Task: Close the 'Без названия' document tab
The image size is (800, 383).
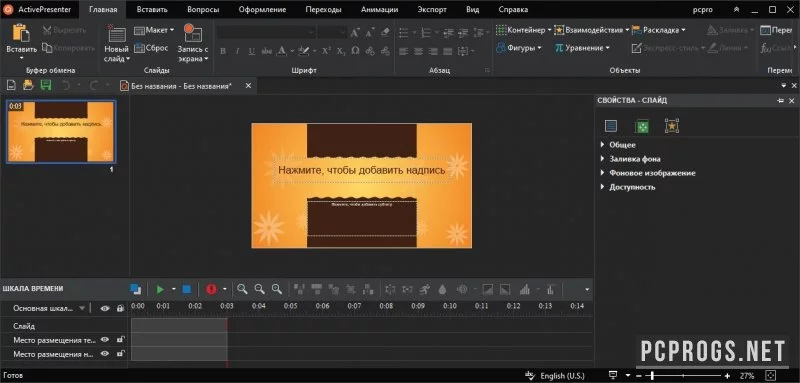Action: point(248,86)
